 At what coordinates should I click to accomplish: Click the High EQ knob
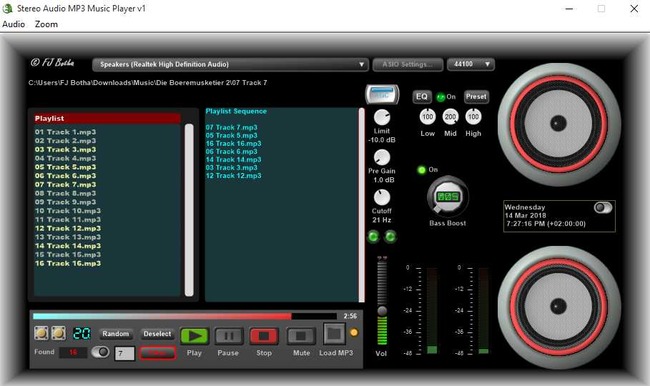point(473,117)
